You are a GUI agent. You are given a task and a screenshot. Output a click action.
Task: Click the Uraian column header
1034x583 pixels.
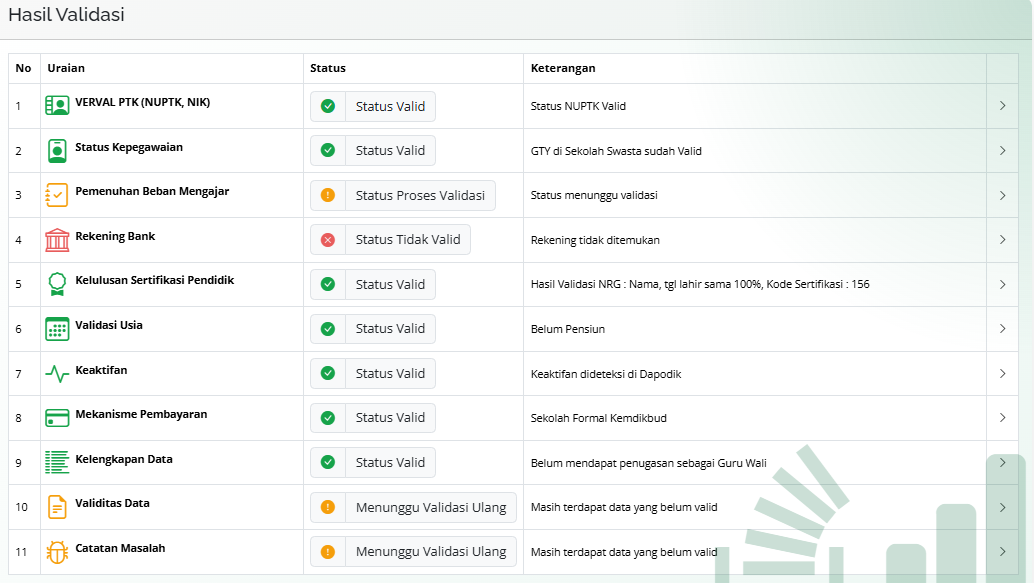[66, 68]
